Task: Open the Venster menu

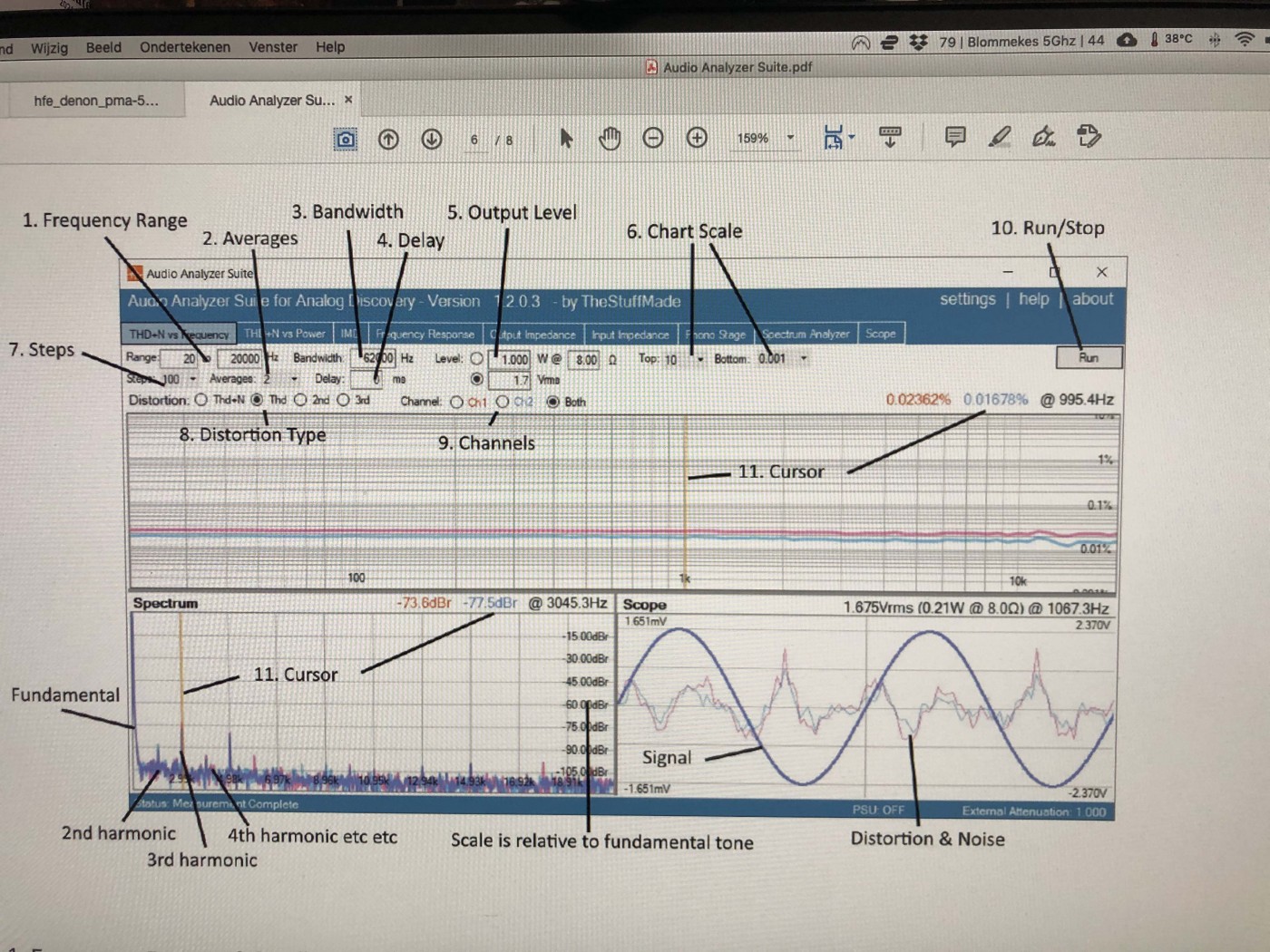Action: coord(273,47)
